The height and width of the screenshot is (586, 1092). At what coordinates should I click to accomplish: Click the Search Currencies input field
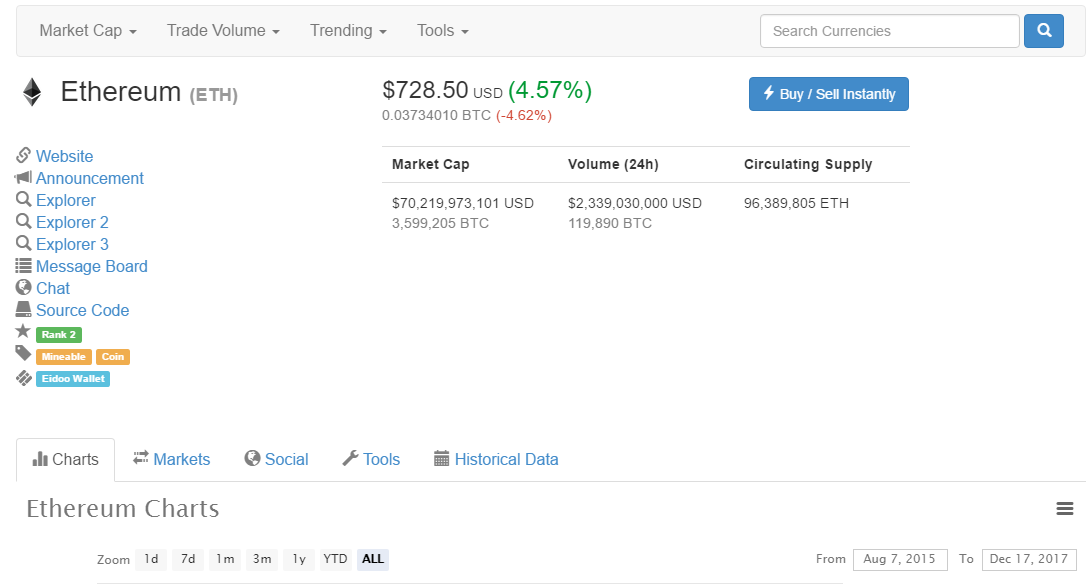coord(890,31)
